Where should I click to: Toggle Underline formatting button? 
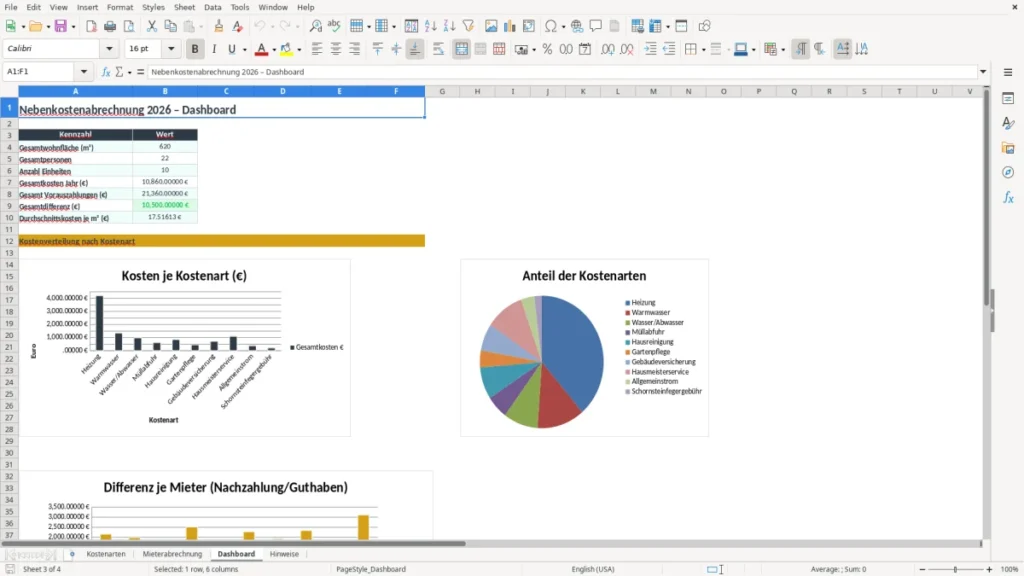(231, 49)
